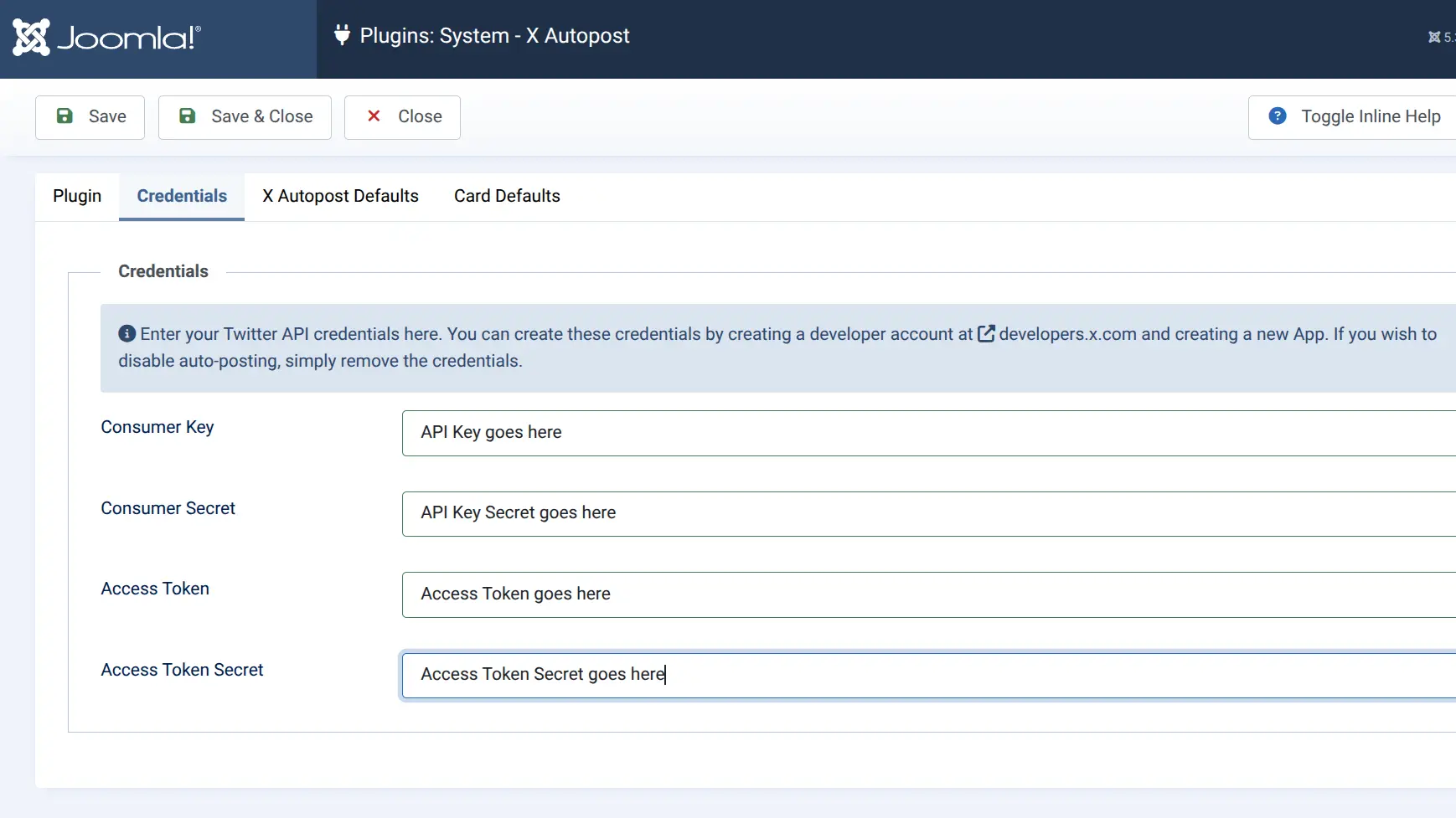Viewport: 1456px width, 818px height.
Task: Focus the Consumer Key input field
Action: click(922, 433)
